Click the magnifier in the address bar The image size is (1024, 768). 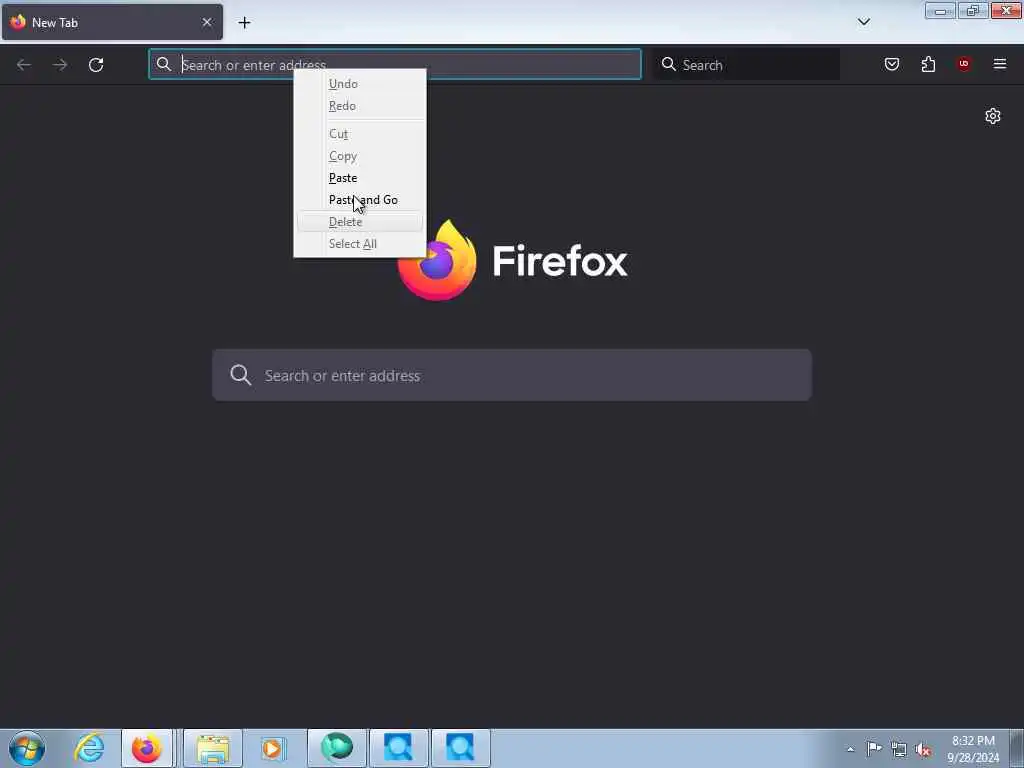pyautogui.click(x=164, y=64)
